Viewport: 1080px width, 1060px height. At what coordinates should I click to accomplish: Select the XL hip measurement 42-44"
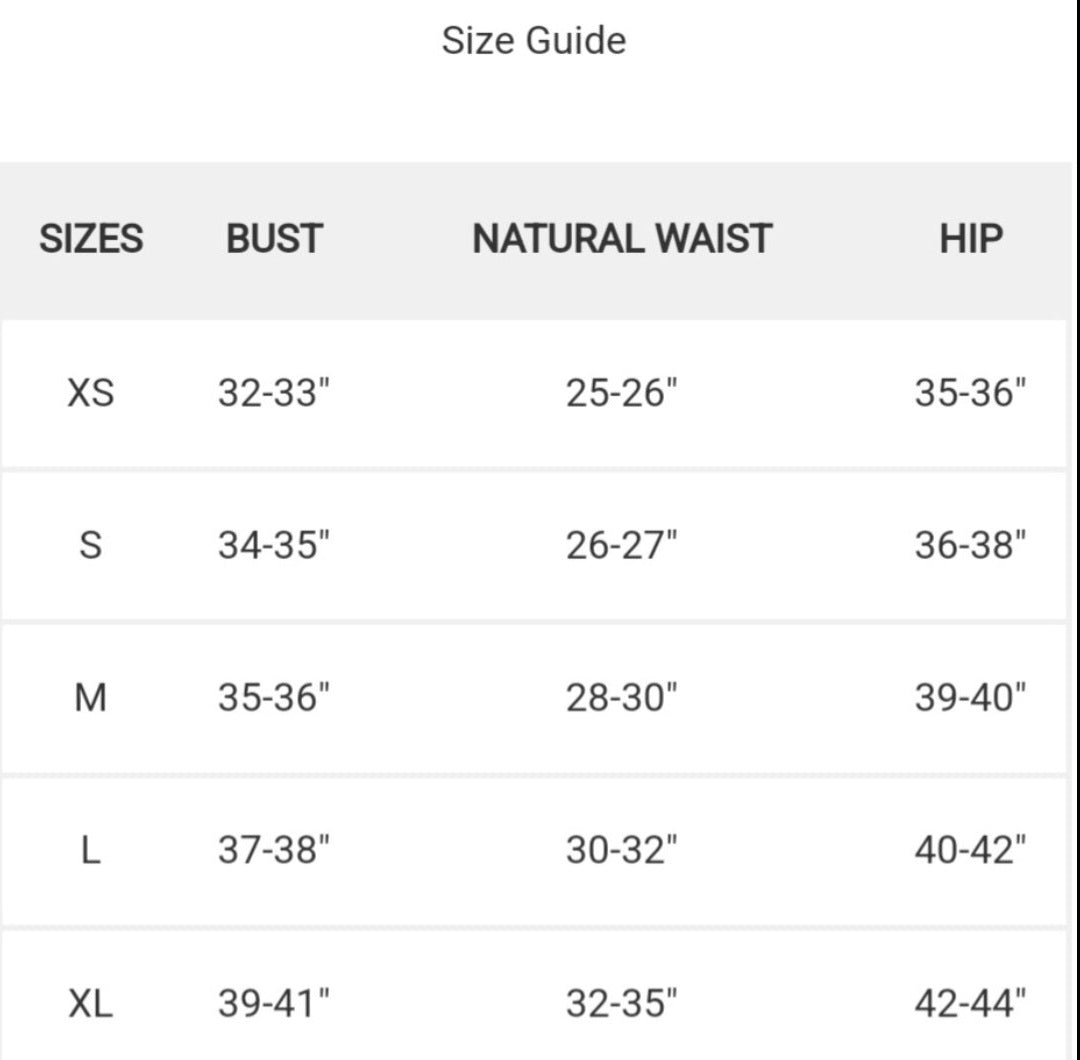click(x=970, y=1003)
